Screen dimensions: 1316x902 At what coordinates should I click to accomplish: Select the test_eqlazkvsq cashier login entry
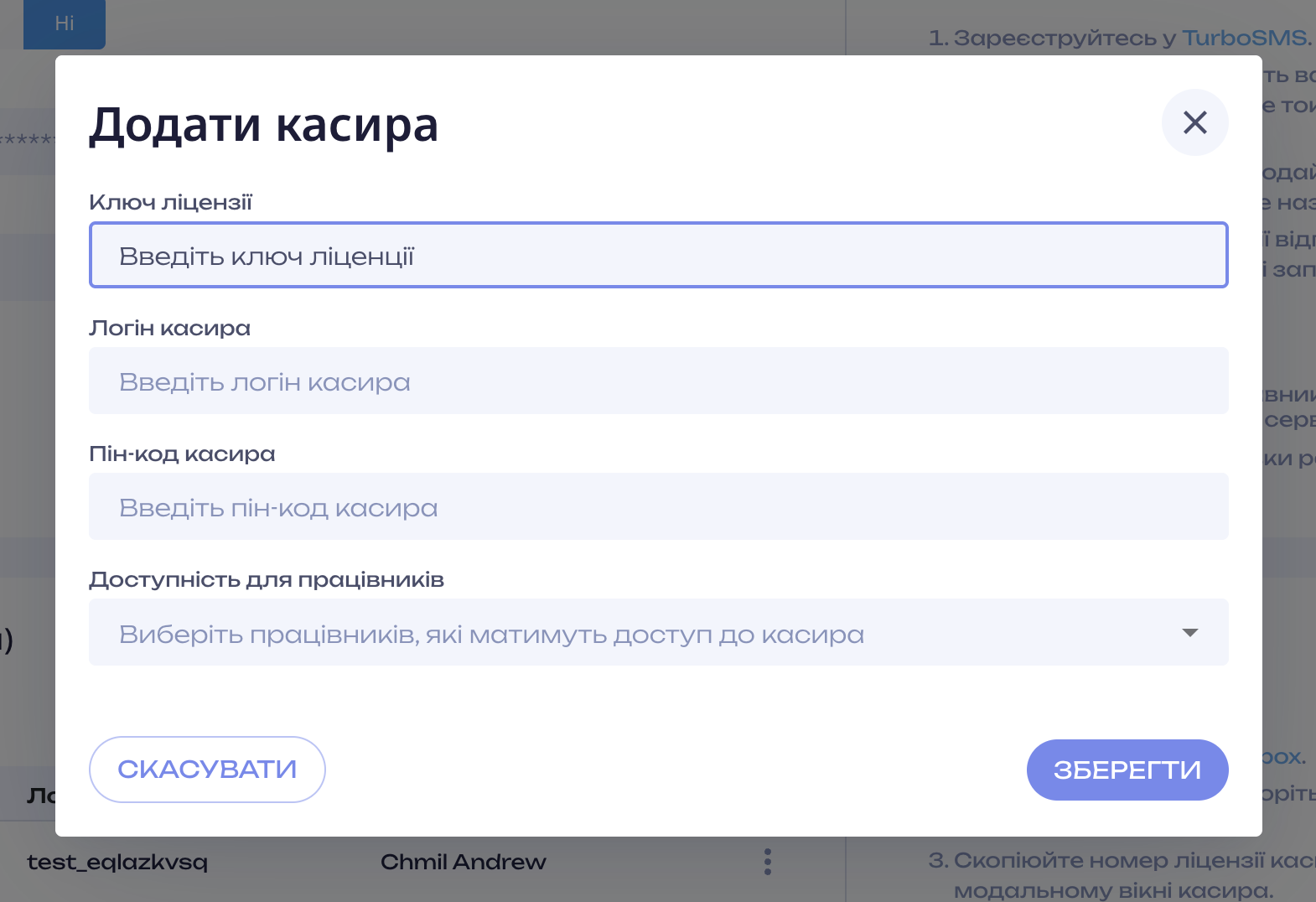click(117, 862)
